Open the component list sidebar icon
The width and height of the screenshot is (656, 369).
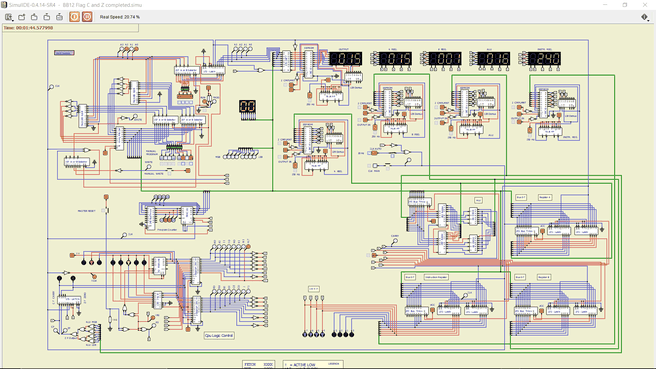(x=8, y=17)
